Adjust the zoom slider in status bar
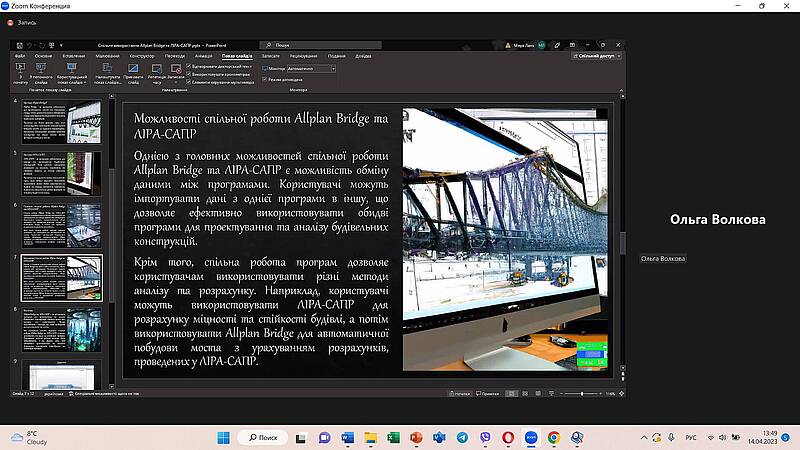The height and width of the screenshot is (450, 800). pyautogui.click(x=582, y=393)
